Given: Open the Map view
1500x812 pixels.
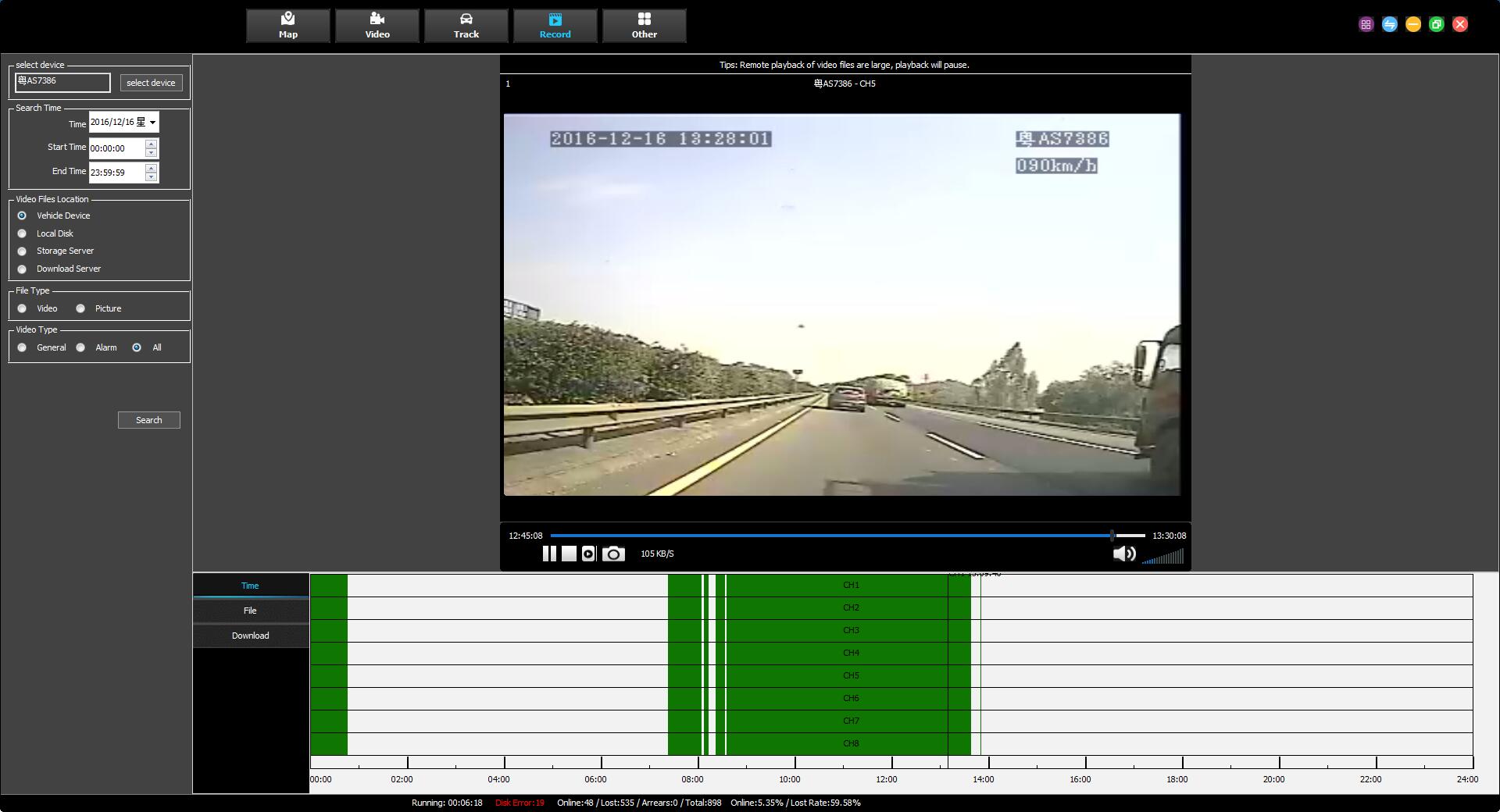Looking at the screenshot, I should 288,26.
